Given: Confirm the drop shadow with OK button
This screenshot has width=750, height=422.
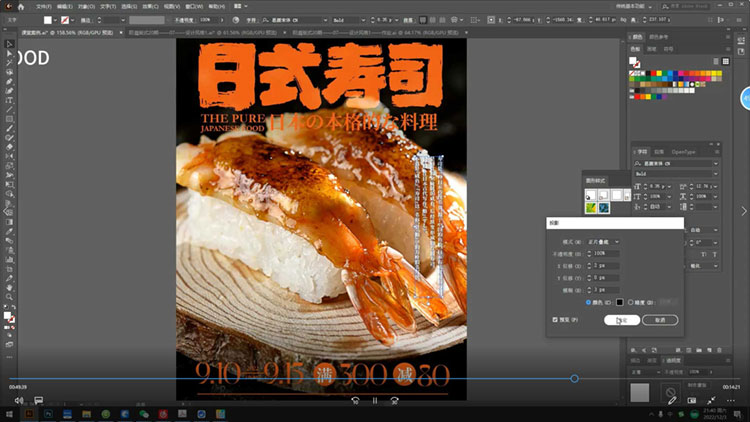Looking at the screenshot, I should tap(620, 320).
